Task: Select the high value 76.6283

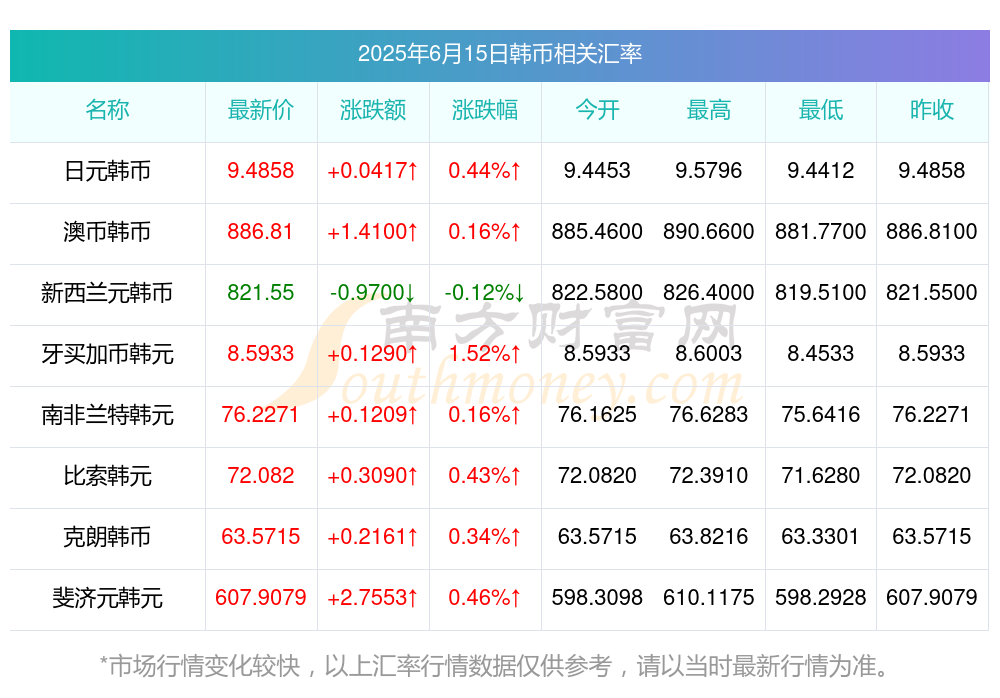Action: [x=709, y=414]
